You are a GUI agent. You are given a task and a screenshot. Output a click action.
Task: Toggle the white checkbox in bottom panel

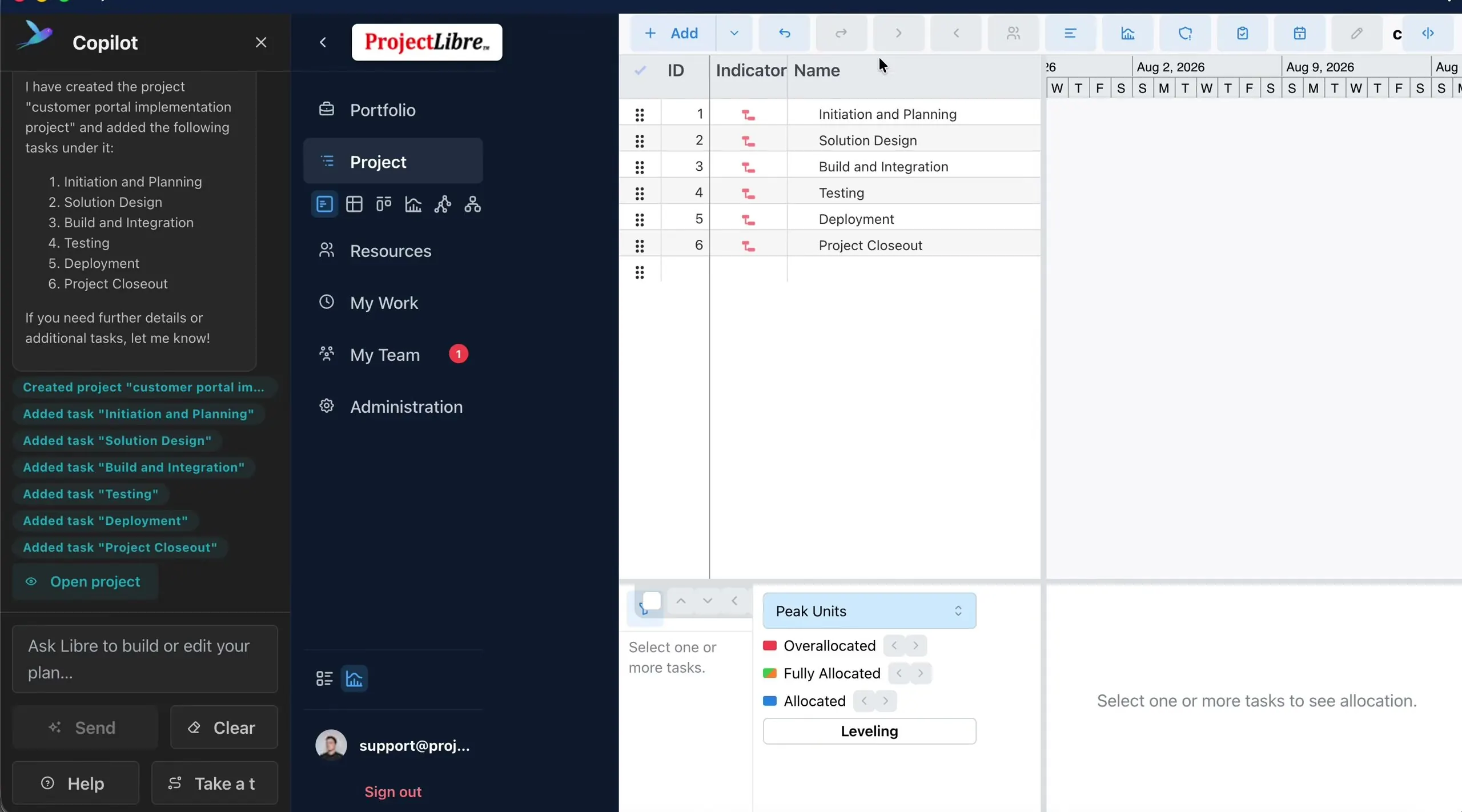coord(652,601)
